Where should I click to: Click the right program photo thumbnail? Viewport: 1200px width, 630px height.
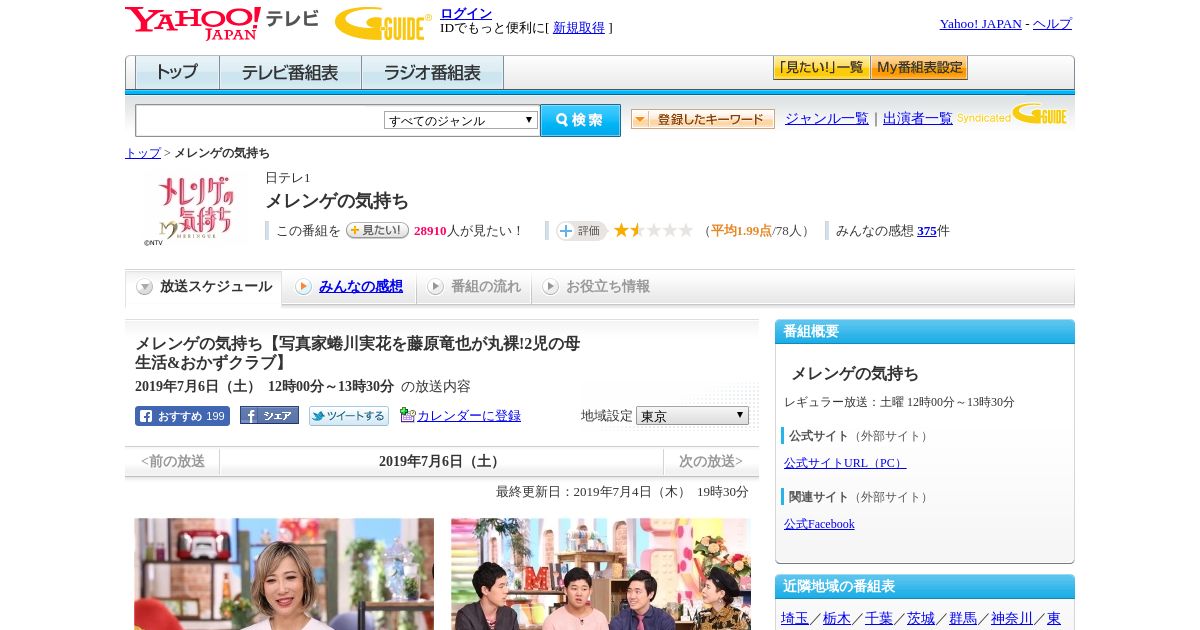600,574
